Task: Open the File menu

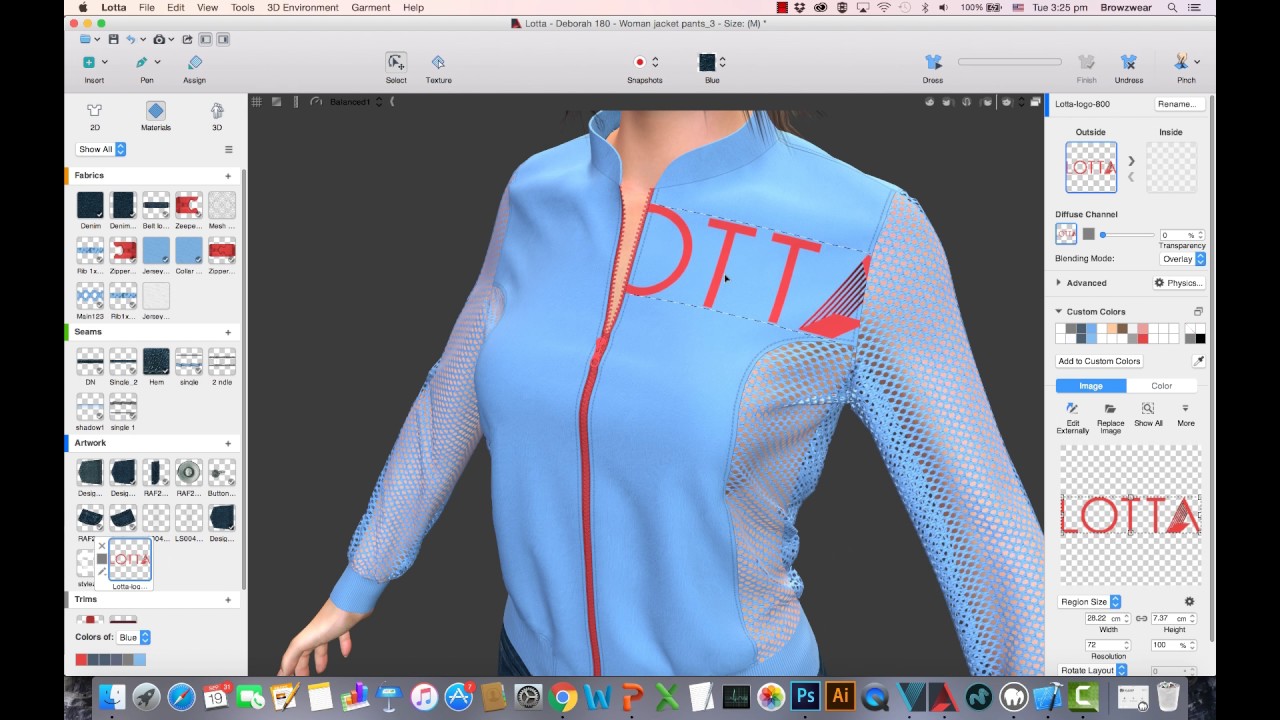Action: point(147,7)
